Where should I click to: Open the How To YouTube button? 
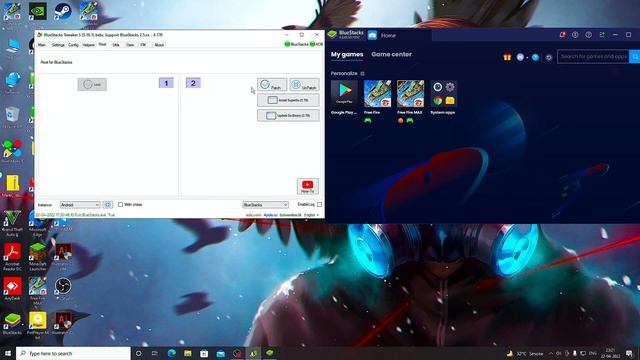(307, 186)
